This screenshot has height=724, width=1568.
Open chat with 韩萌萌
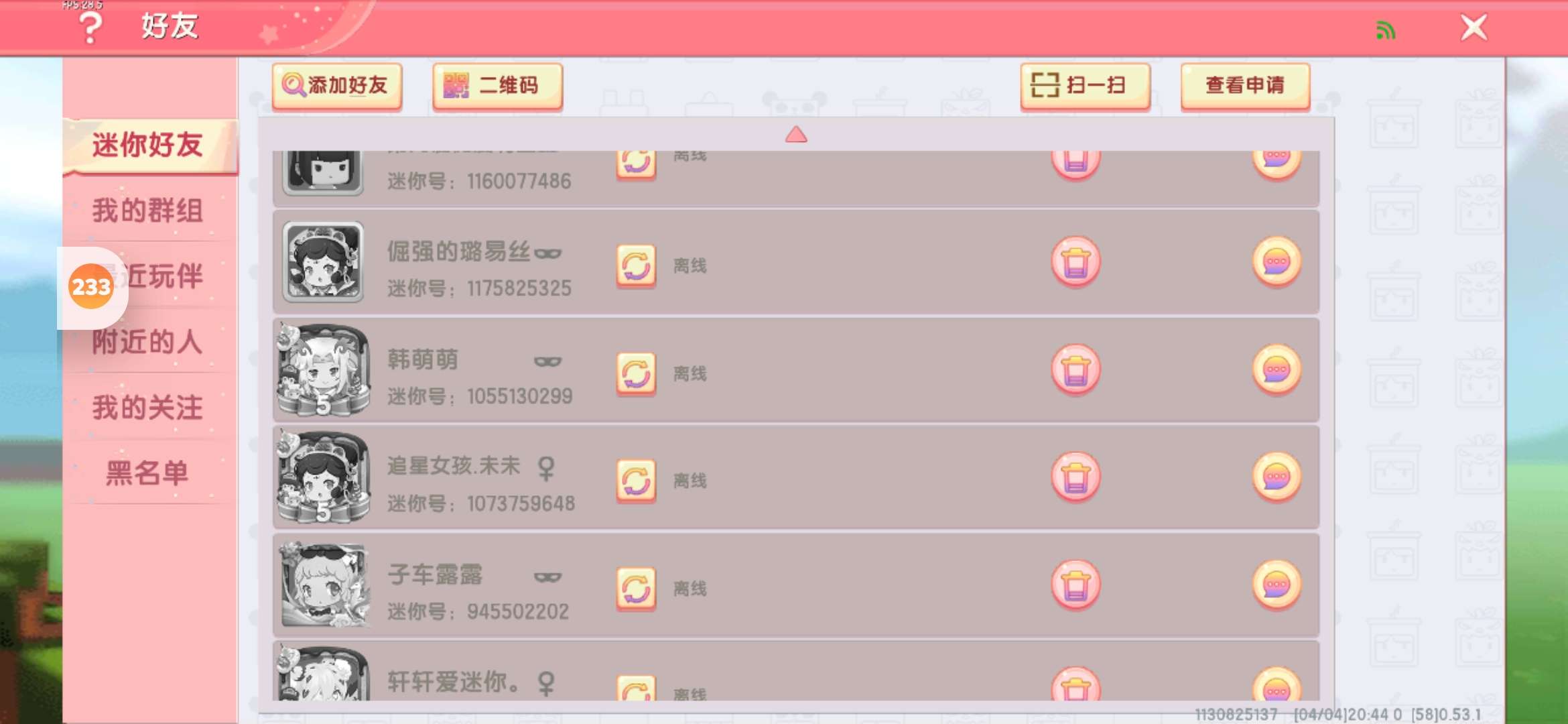click(1277, 369)
